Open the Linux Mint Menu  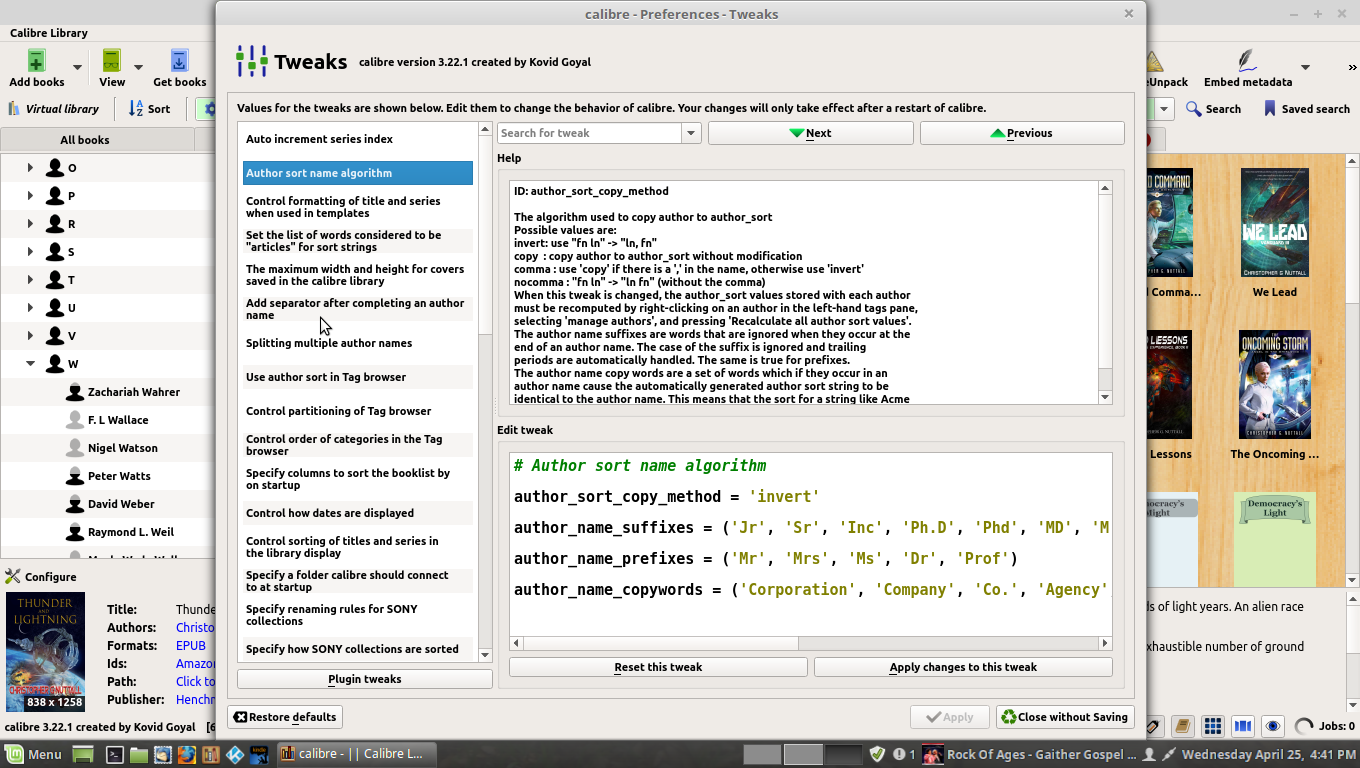(x=34, y=754)
